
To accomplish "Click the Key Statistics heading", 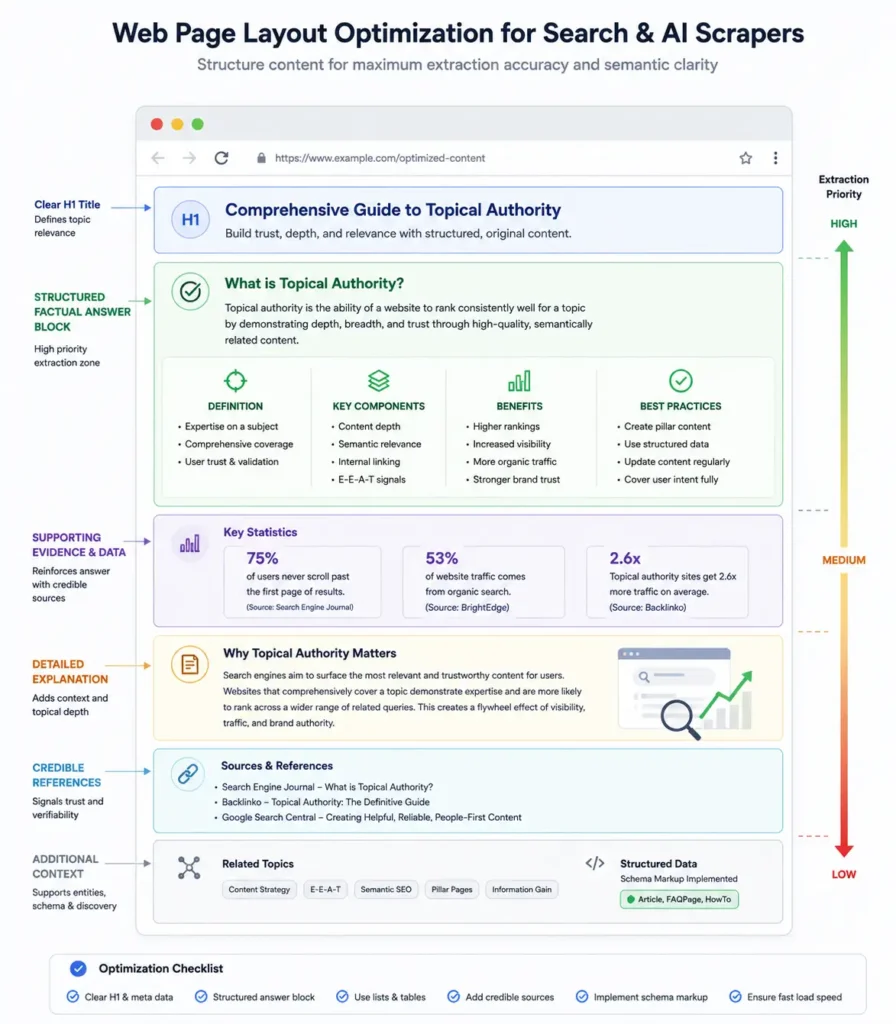I will tap(260, 532).
